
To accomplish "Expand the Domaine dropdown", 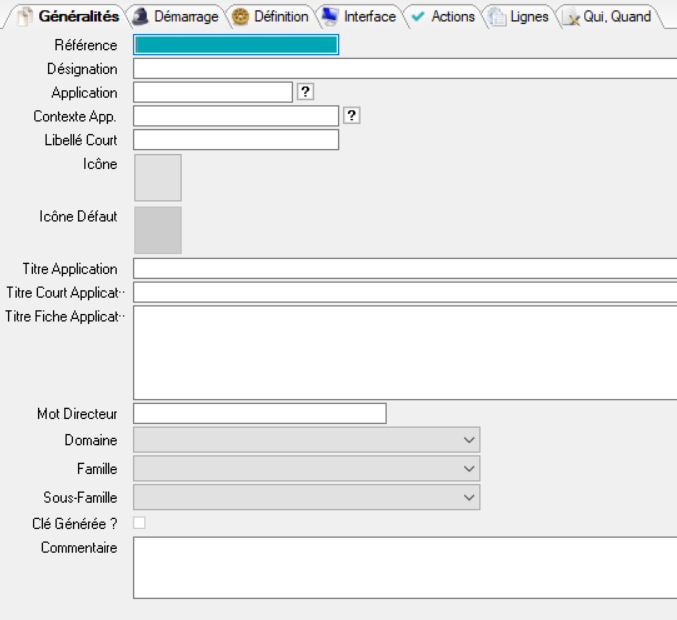I will [469, 440].
